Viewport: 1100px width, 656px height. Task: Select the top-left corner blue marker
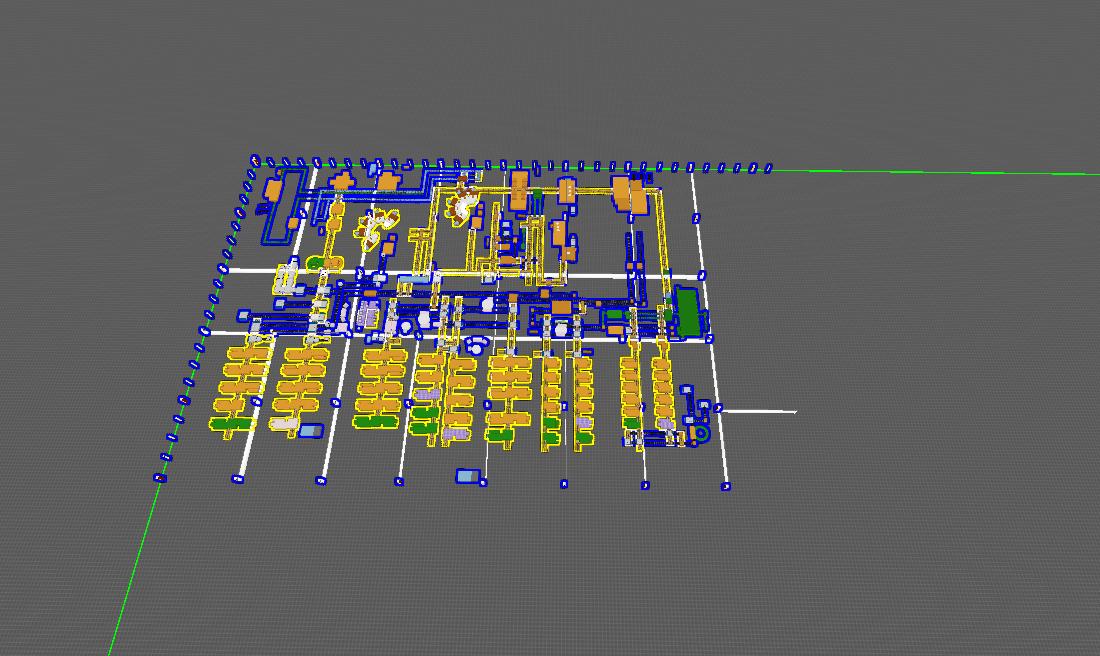[255, 160]
